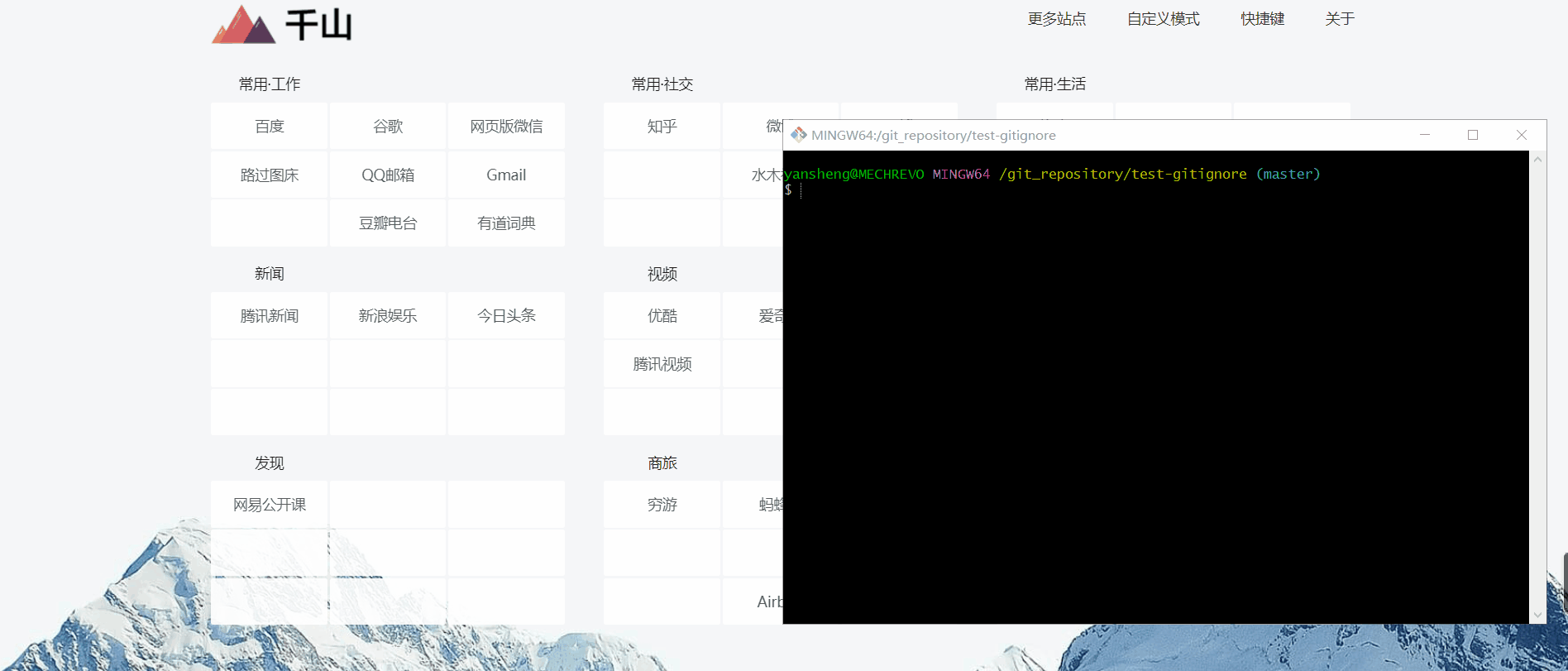Click the 商旅 category heading
Image resolution: width=1568 pixels, height=671 pixels.
click(x=662, y=463)
